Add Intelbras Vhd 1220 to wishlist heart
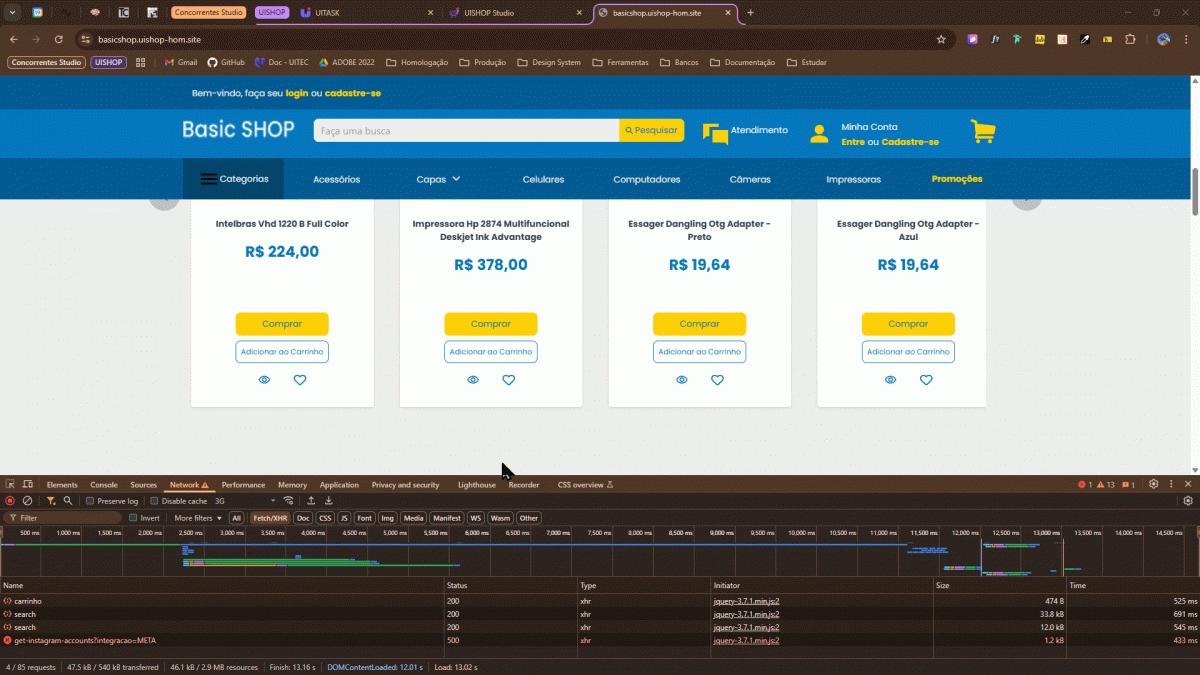The image size is (1200, 675). click(x=300, y=380)
